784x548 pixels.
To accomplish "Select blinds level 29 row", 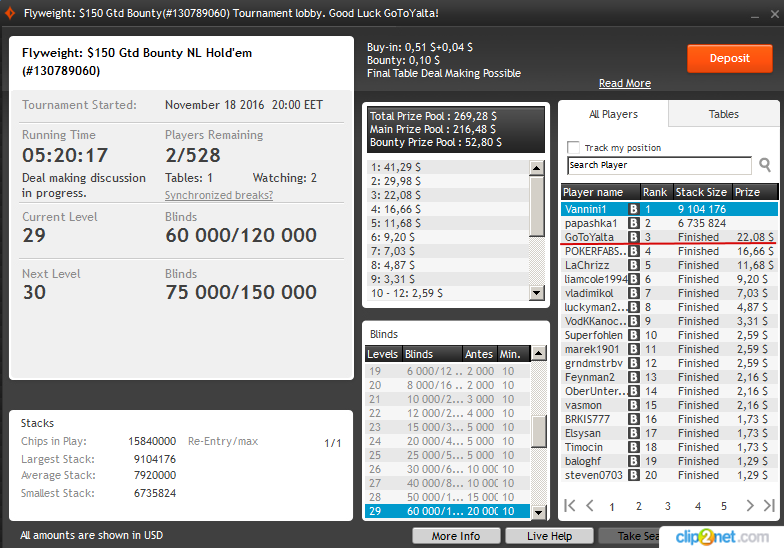I will [x=448, y=511].
